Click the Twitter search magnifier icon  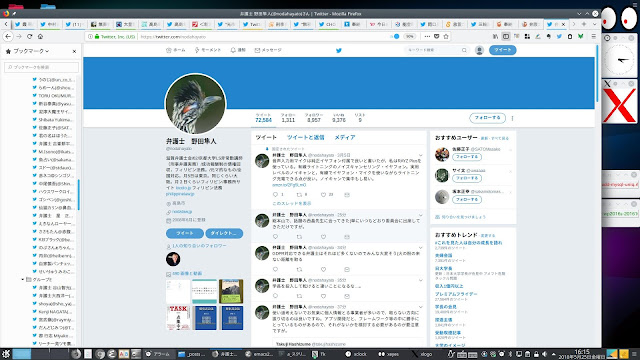pos(464,50)
